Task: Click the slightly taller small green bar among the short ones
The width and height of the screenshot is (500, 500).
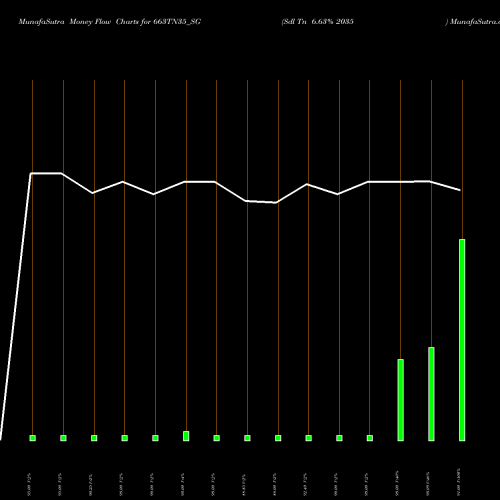Action: point(186,436)
